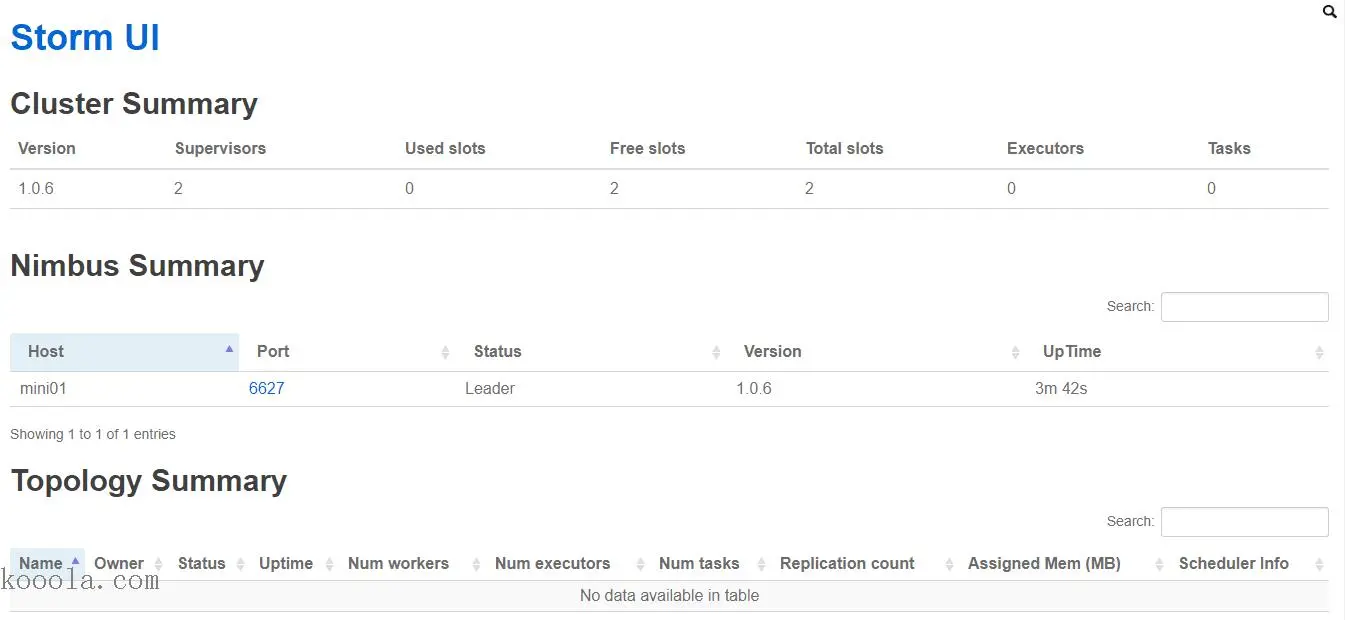Sort topologies by Replication count header
The height and width of the screenshot is (620, 1345).
click(847, 564)
